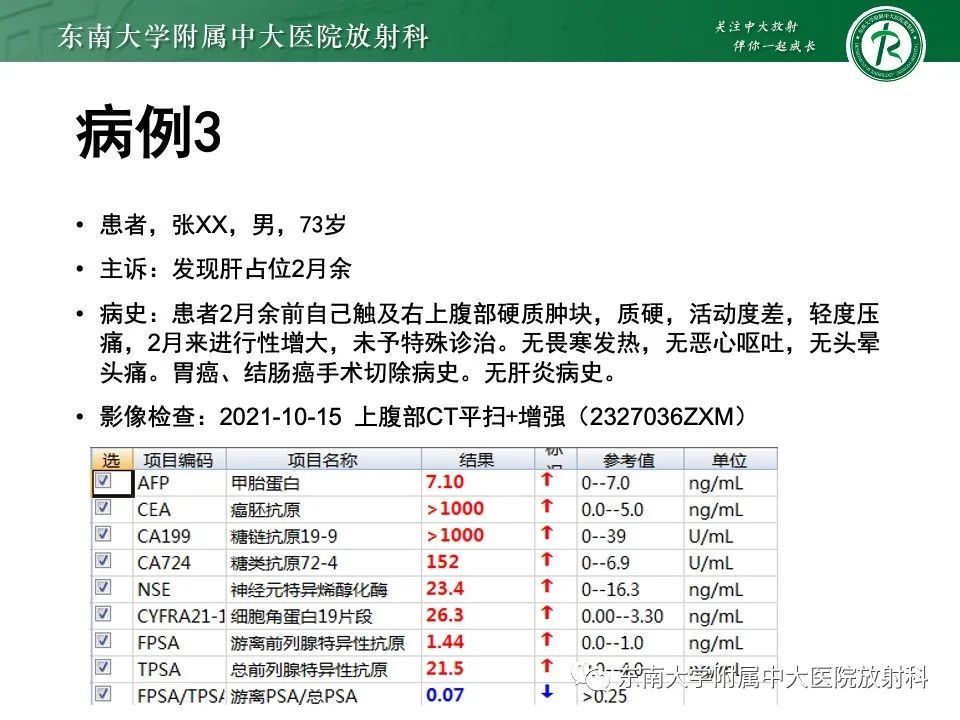
Task: Toggle the CEA row checkbox
Action: [103, 507]
